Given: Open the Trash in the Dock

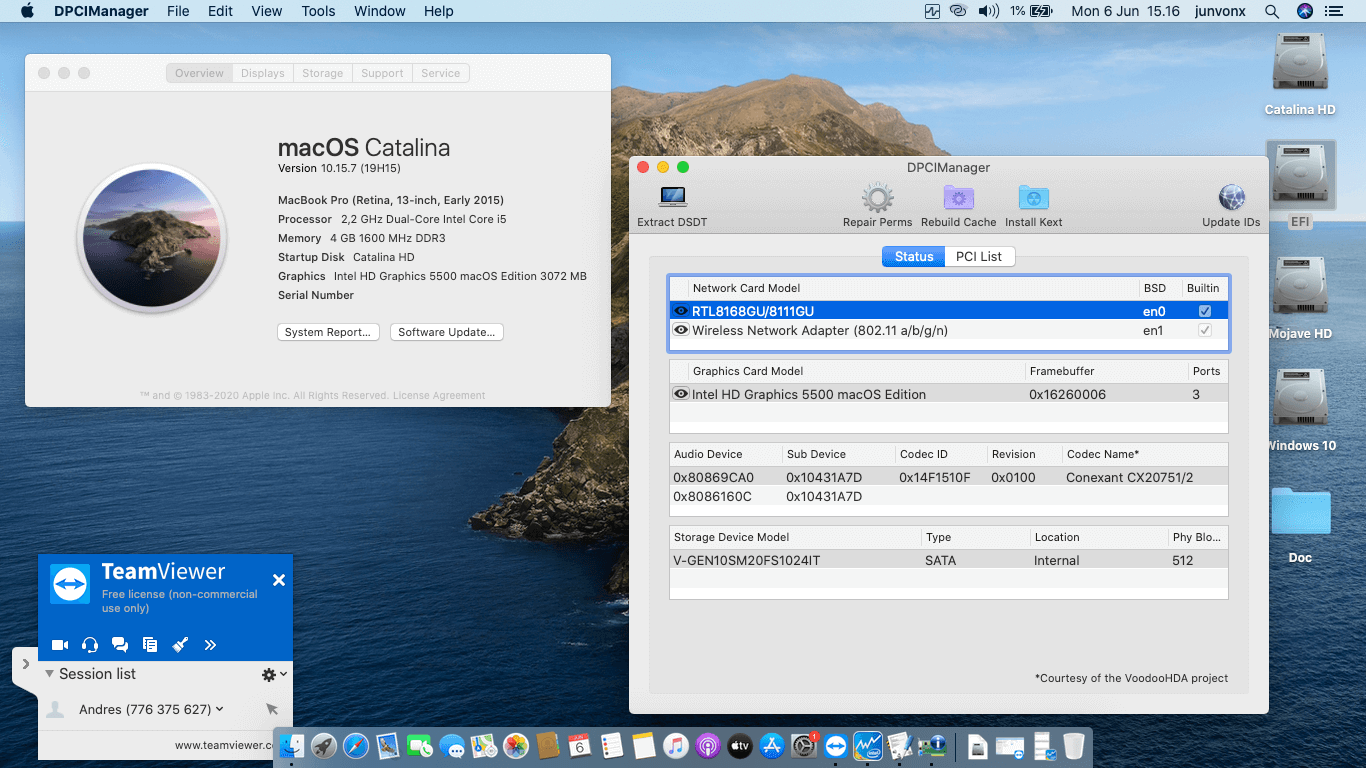Looking at the screenshot, I should [x=1073, y=746].
